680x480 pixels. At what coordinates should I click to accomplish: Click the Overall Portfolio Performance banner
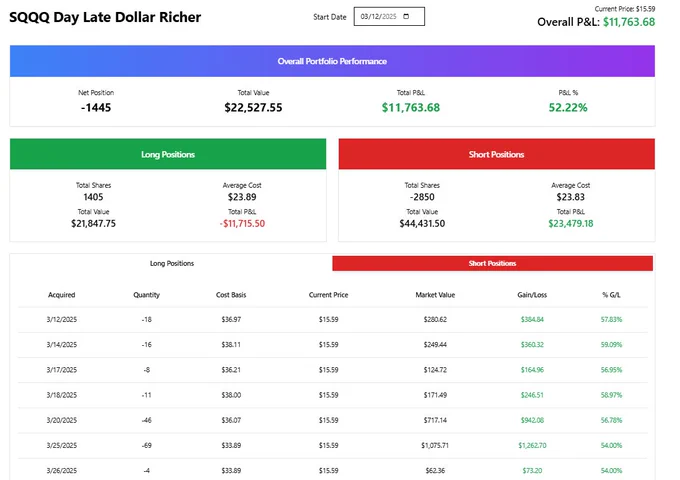click(x=332, y=61)
